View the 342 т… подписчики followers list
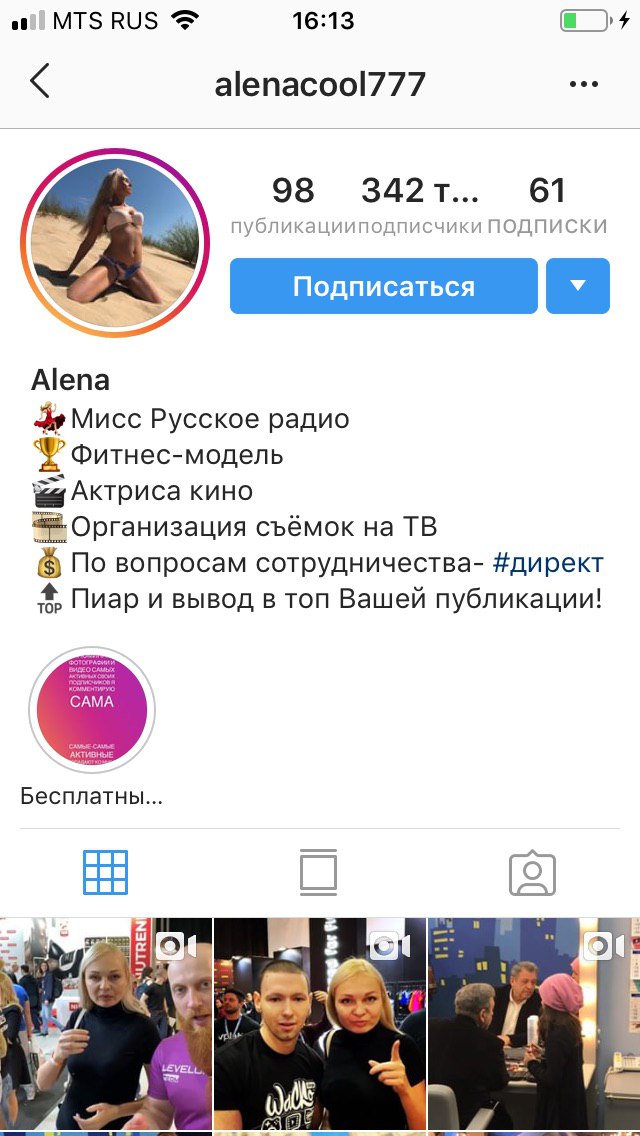Image resolution: width=640 pixels, height=1136 pixels. click(x=420, y=206)
